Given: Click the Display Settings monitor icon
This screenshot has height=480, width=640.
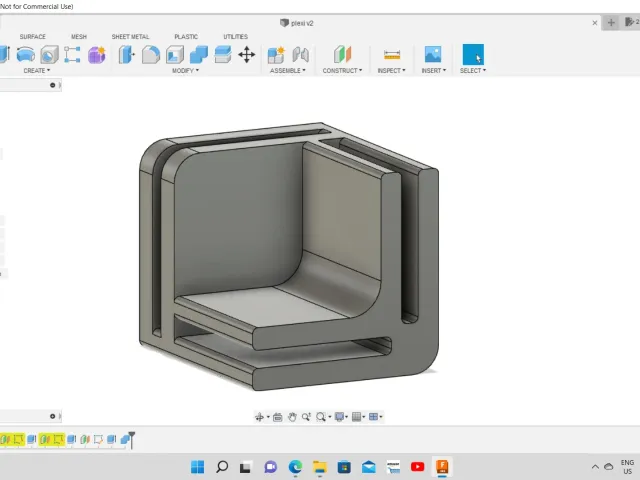Looking at the screenshot, I should (339, 417).
